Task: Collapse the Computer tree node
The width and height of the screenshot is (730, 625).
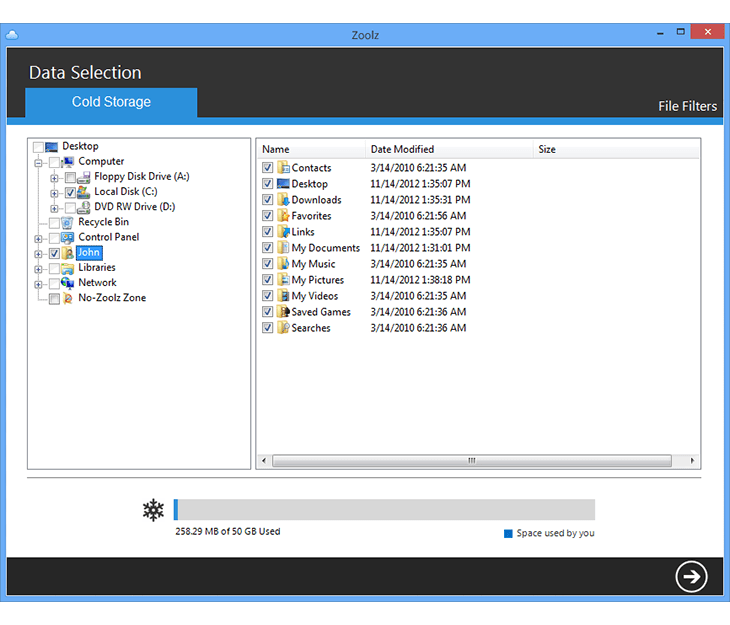Action: [x=38, y=163]
